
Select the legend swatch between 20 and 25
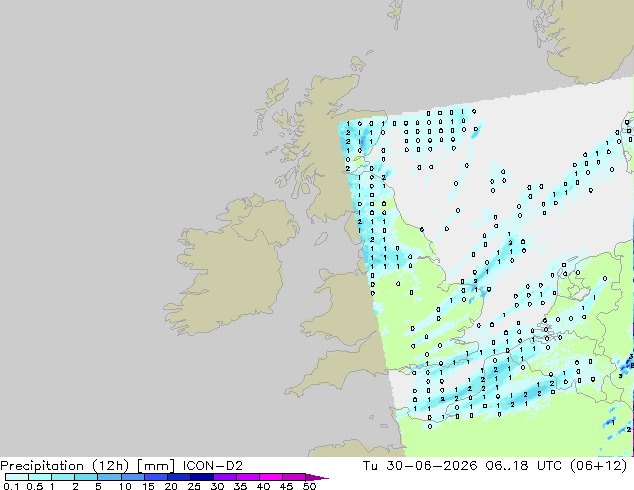click(179, 477)
